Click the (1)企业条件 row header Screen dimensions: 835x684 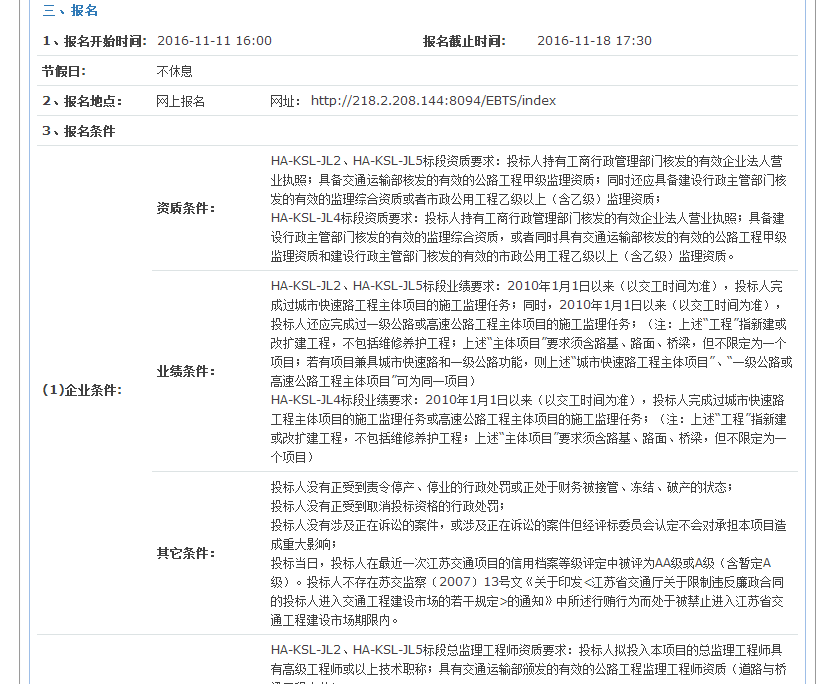81,390
